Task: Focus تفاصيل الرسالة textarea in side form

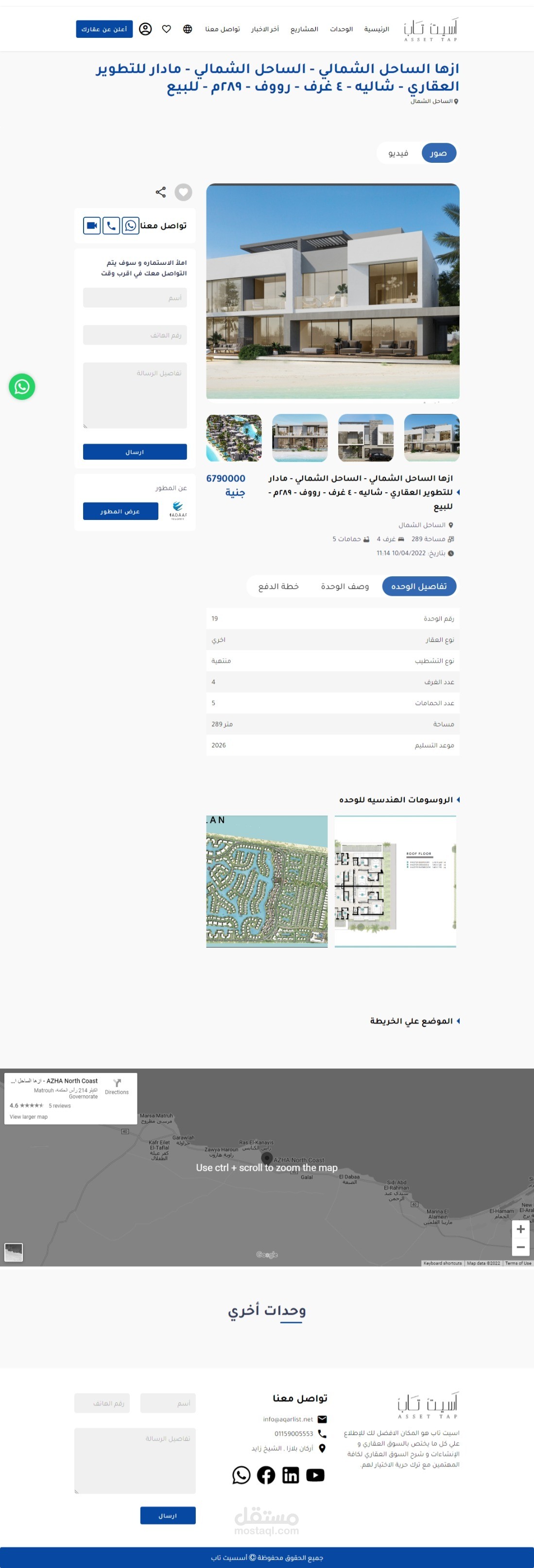Action: [x=135, y=396]
